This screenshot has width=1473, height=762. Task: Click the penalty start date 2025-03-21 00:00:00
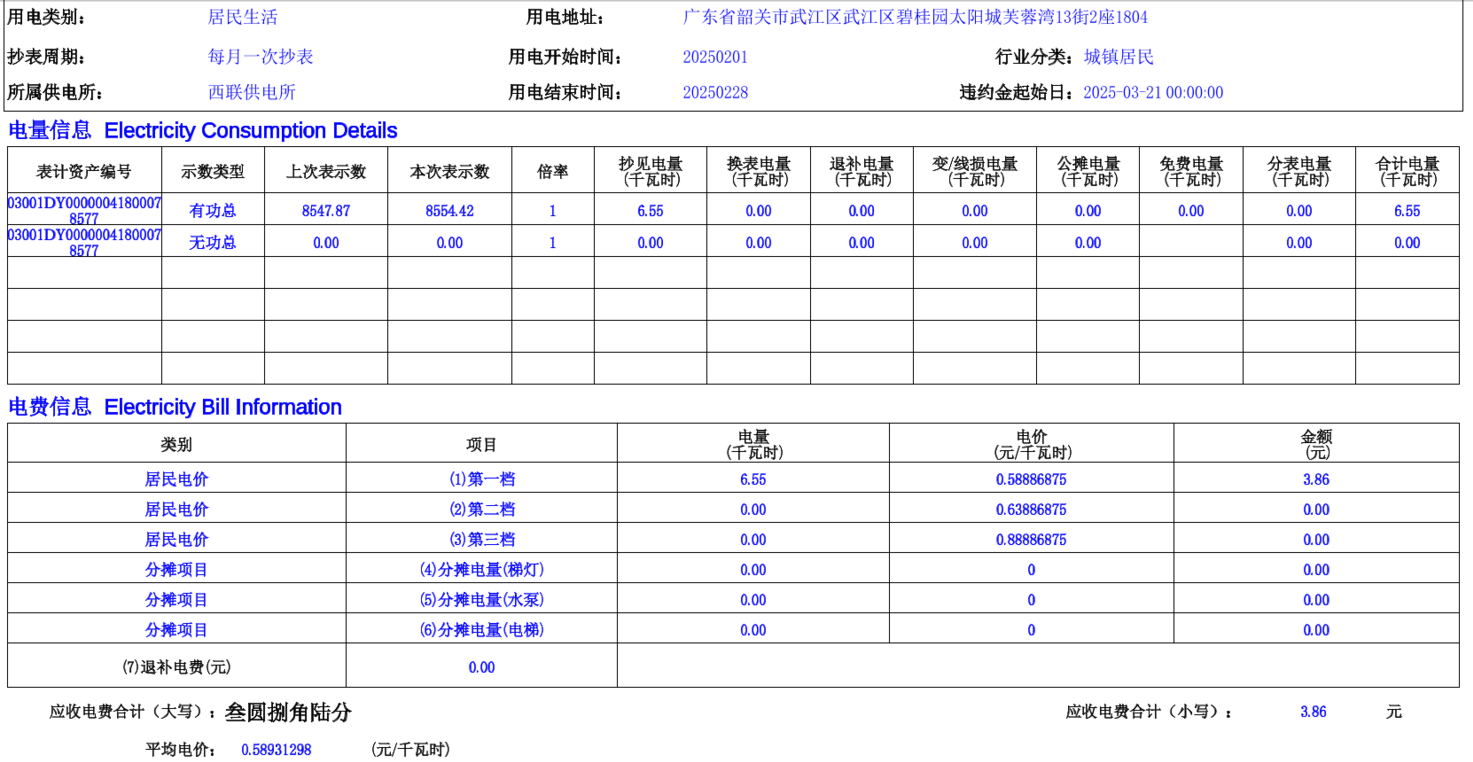(1153, 93)
